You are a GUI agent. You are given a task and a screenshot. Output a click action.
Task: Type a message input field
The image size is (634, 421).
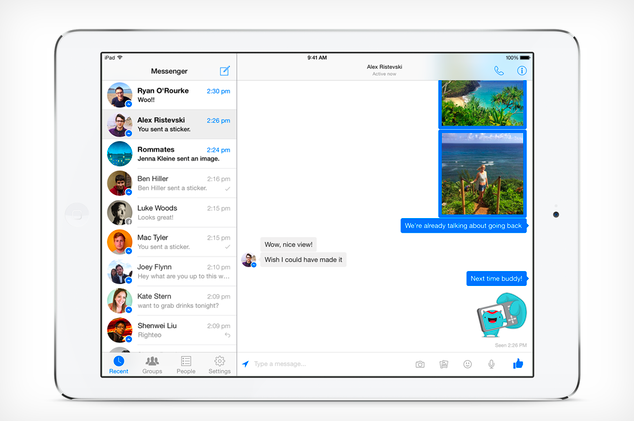click(x=328, y=364)
